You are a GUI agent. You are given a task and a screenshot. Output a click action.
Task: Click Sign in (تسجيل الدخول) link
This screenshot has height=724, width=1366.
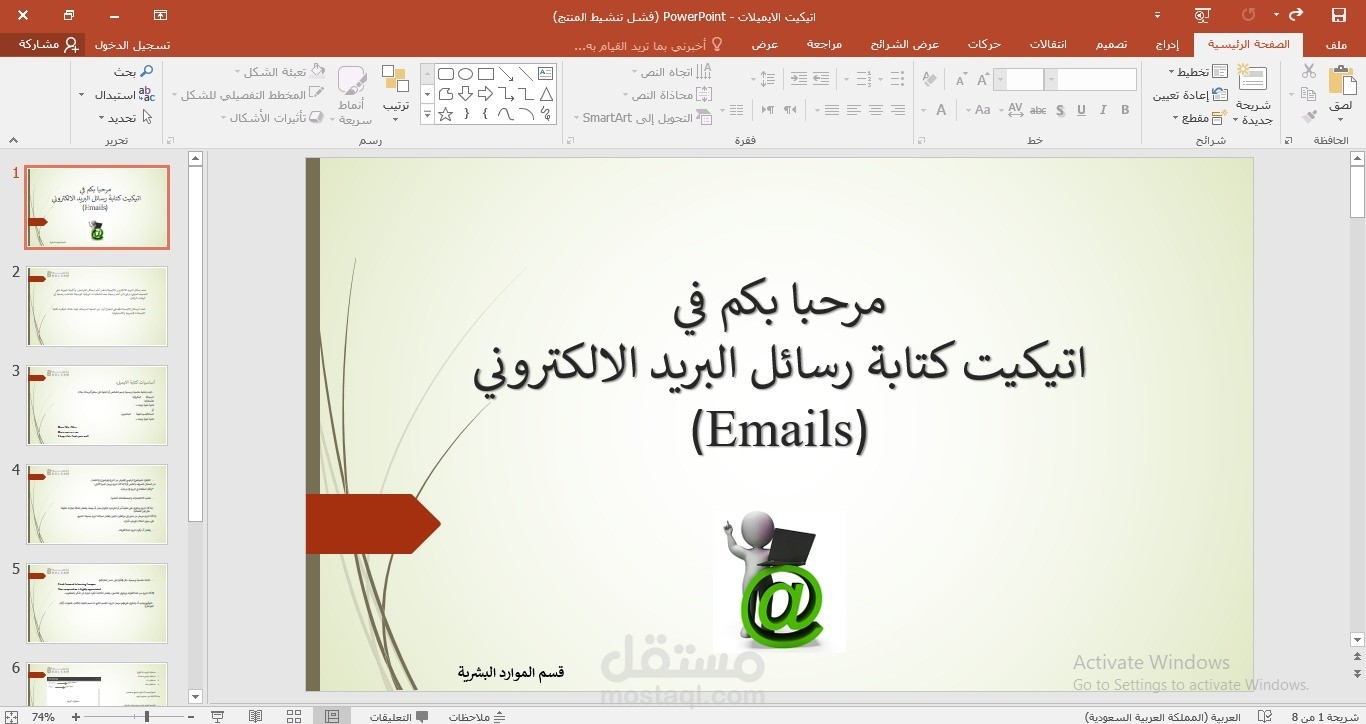[132, 45]
